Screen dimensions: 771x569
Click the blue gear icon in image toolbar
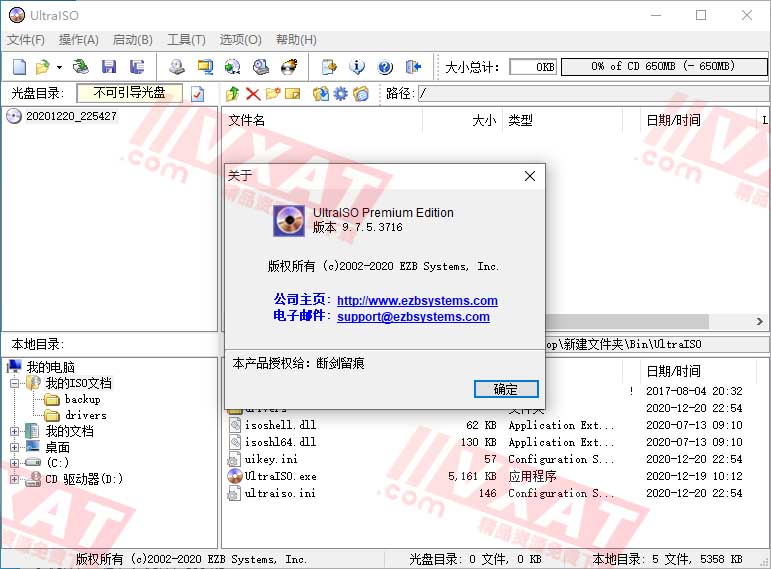click(x=340, y=93)
